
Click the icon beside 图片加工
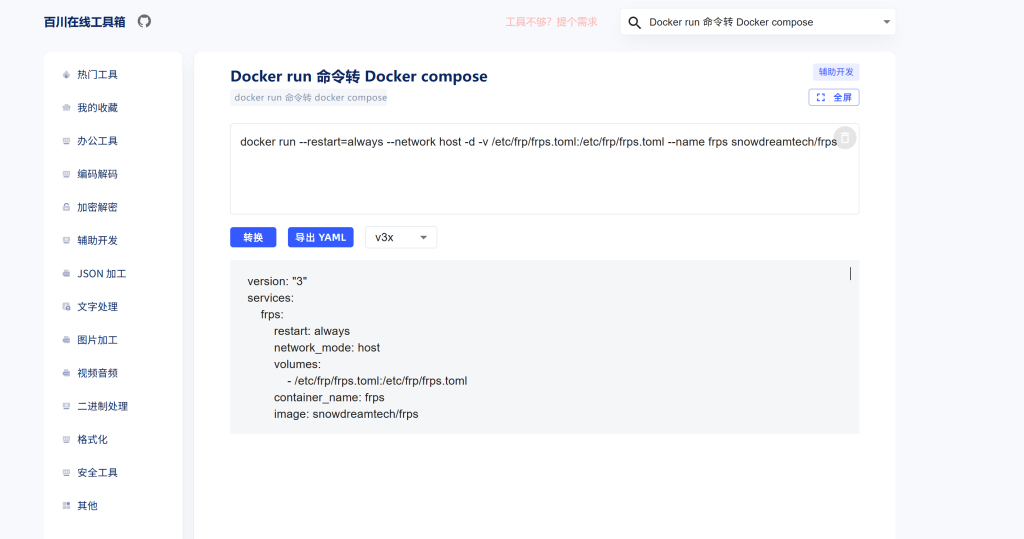coord(66,340)
